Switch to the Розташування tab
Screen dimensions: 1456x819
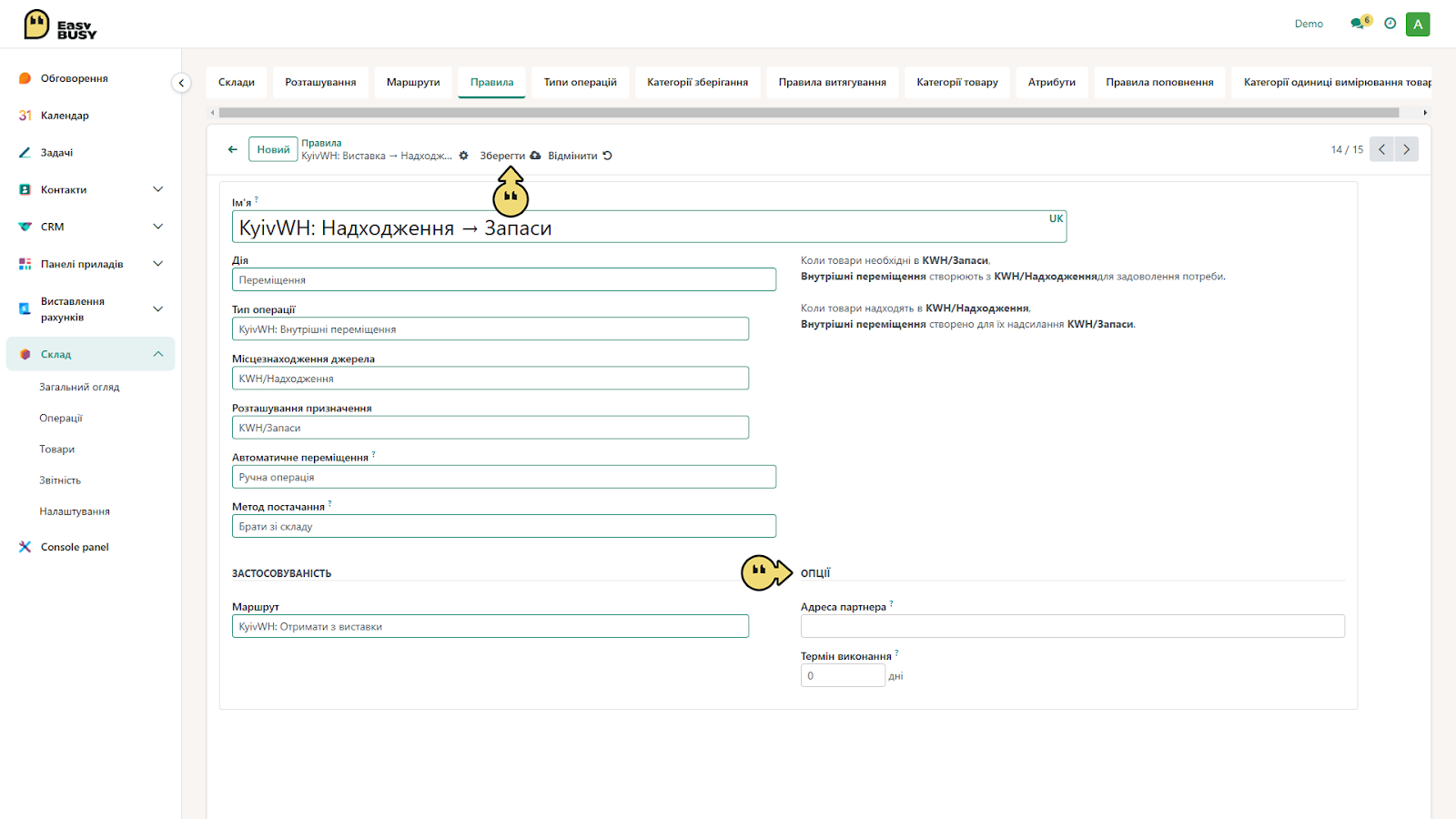320,82
